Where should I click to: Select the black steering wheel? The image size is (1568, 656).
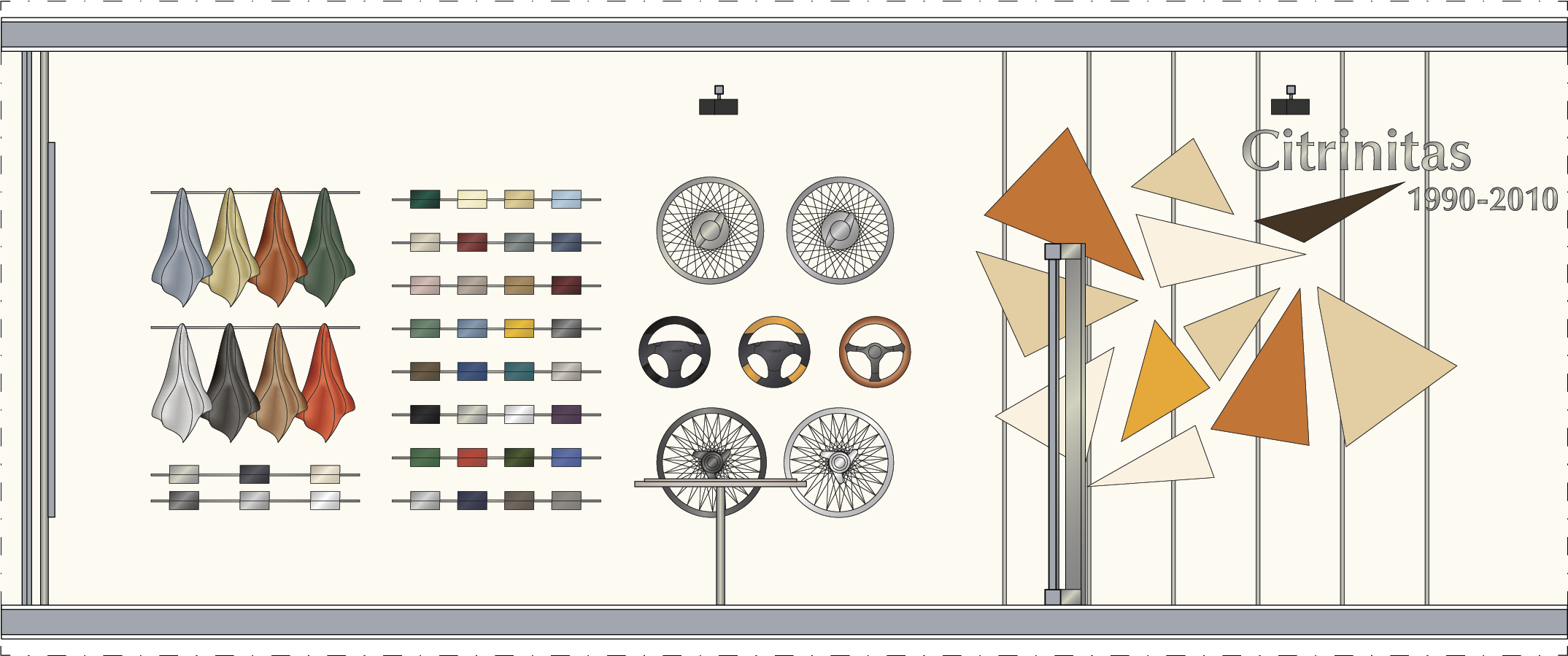[x=675, y=352]
